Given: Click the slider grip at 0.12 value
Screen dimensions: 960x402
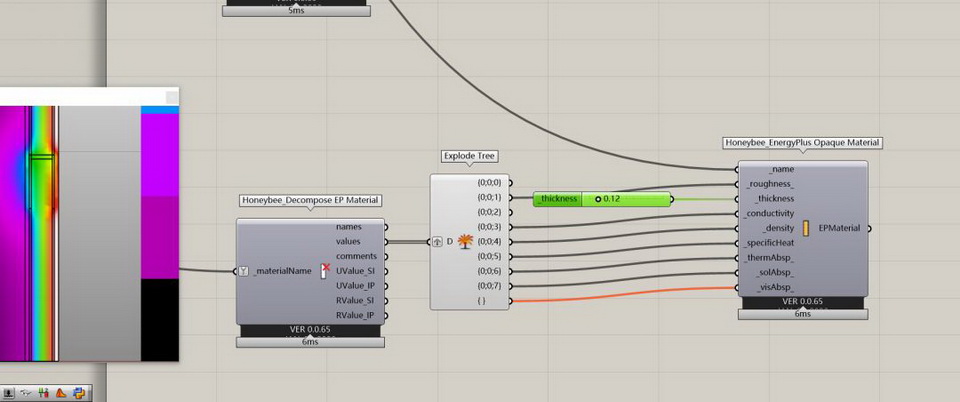Looking at the screenshot, I should point(598,199).
